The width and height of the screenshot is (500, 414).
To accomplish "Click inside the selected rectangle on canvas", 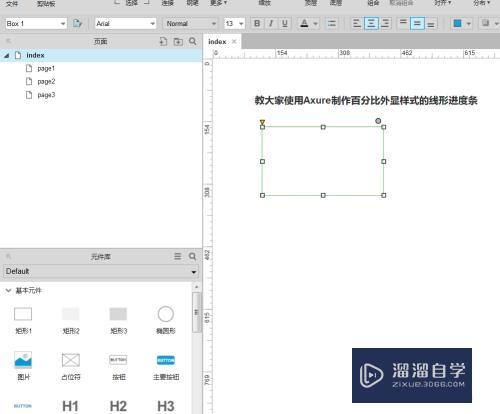I will pos(323,161).
